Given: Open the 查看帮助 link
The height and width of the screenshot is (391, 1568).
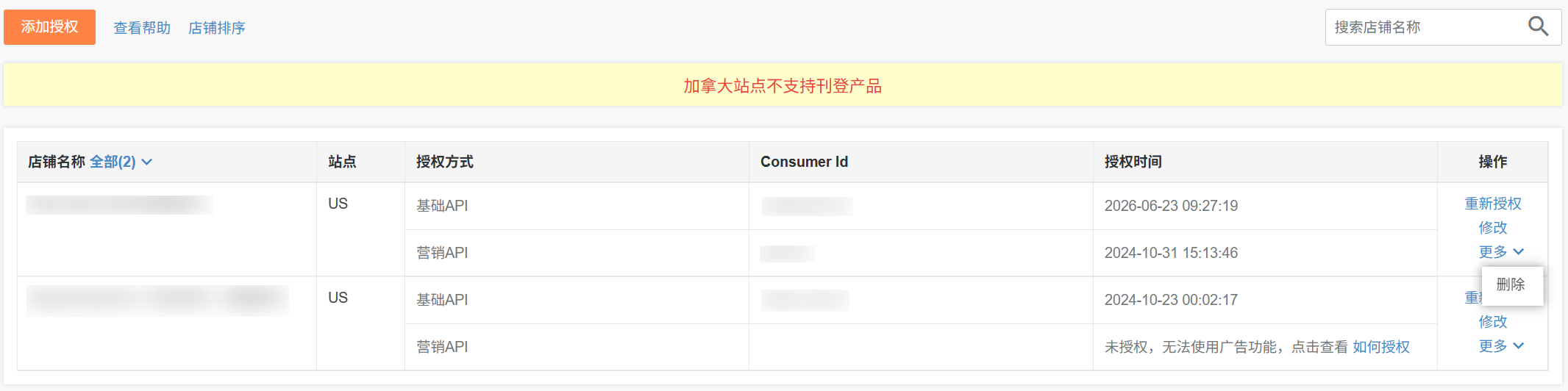Looking at the screenshot, I should click(x=142, y=28).
